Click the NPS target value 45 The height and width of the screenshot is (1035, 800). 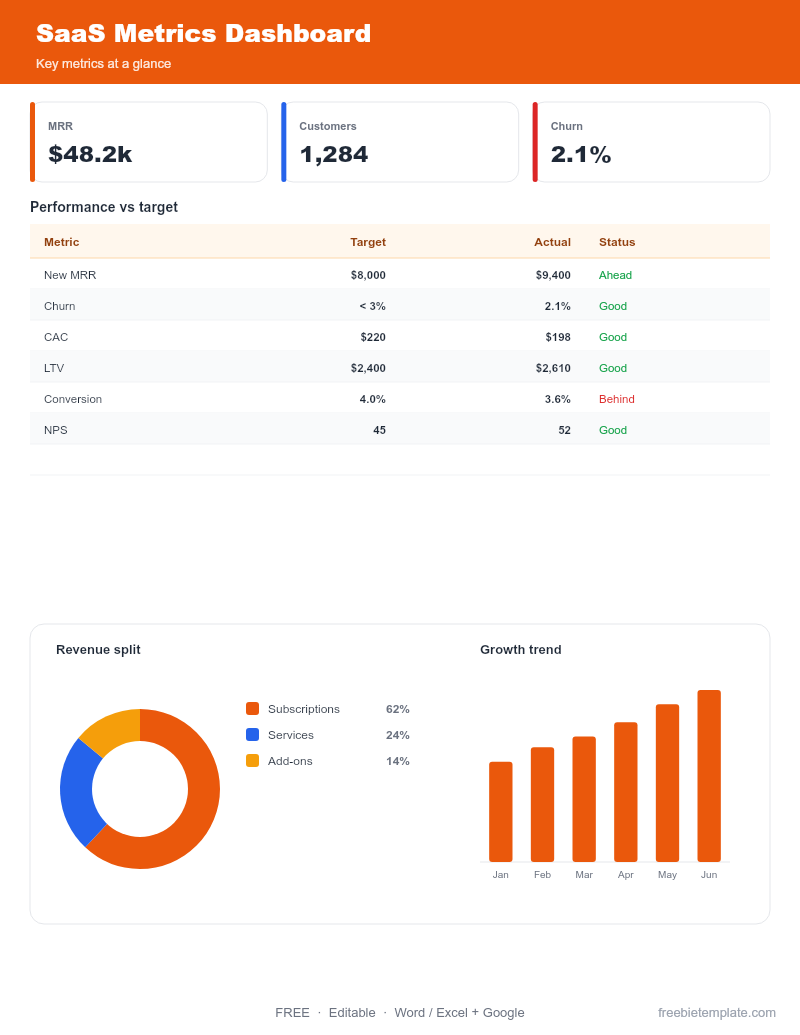point(380,430)
